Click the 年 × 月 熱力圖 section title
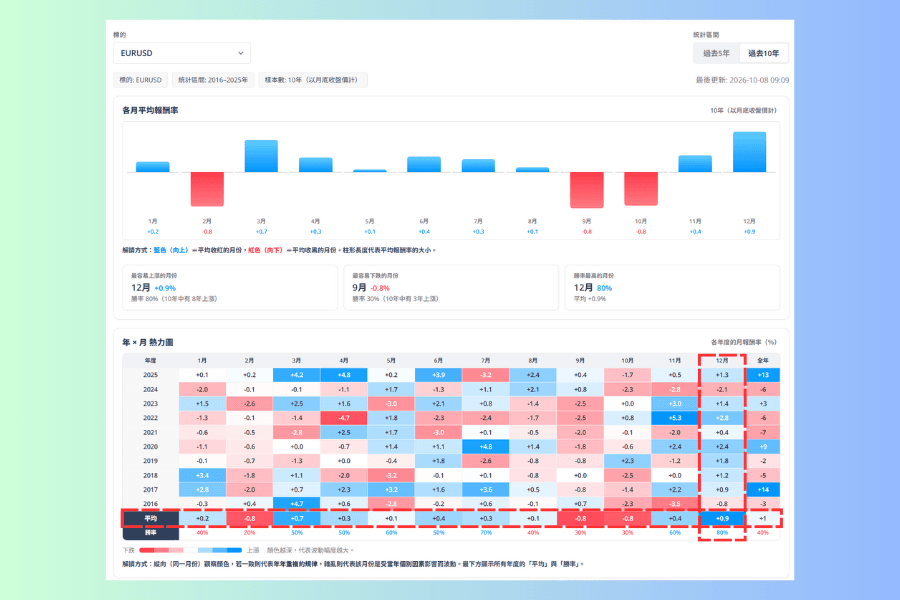900x600 pixels. [148, 342]
